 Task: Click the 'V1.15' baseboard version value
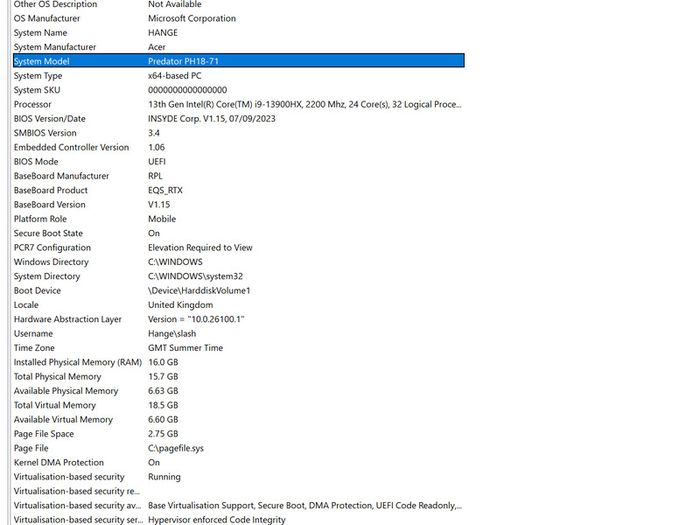pos(159,204)
